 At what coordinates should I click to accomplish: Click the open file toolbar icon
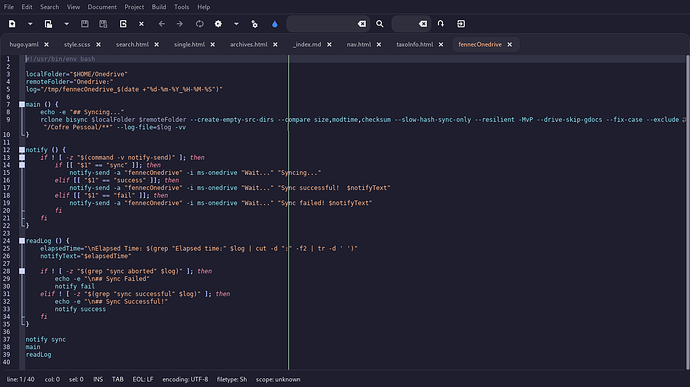[48, 24]
